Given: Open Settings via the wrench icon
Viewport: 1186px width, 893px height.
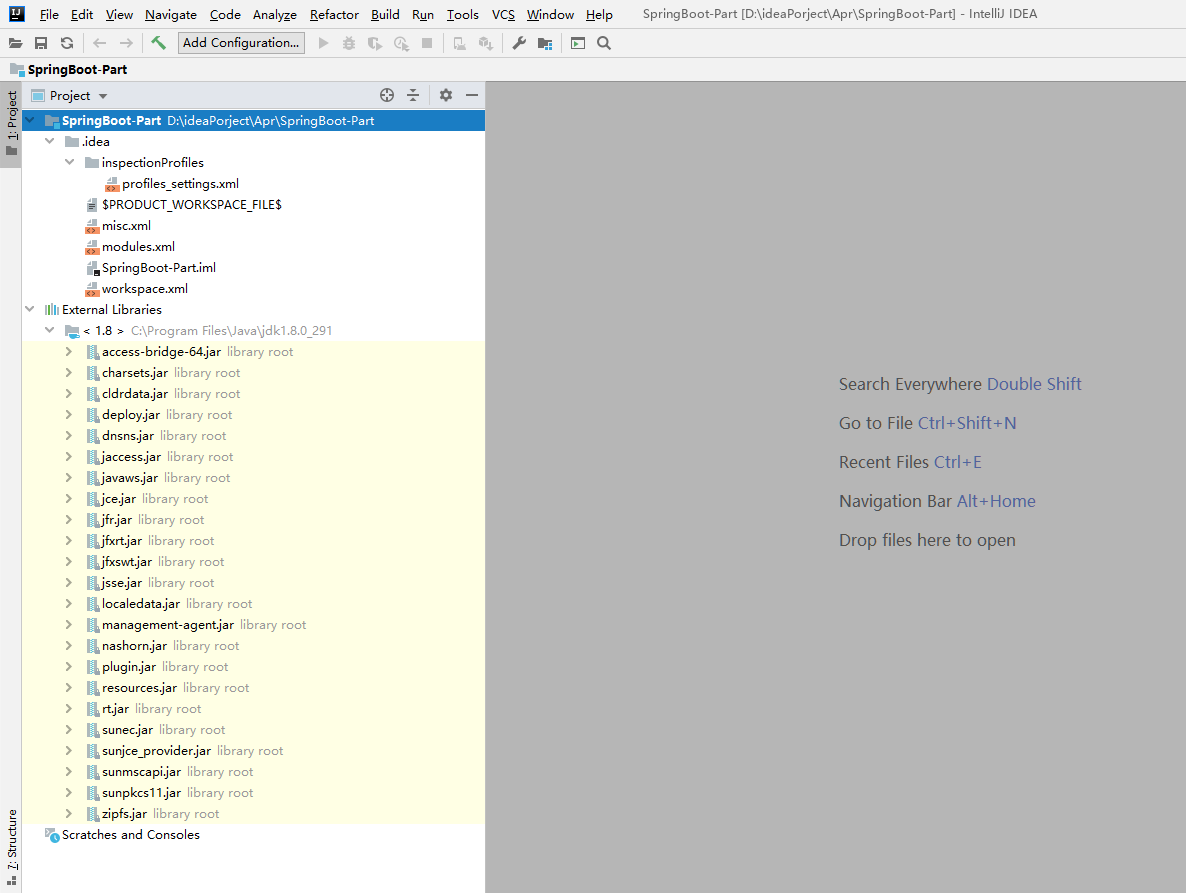Looking at the screenshot, I should pyautogui.click(x=519, y=43).
